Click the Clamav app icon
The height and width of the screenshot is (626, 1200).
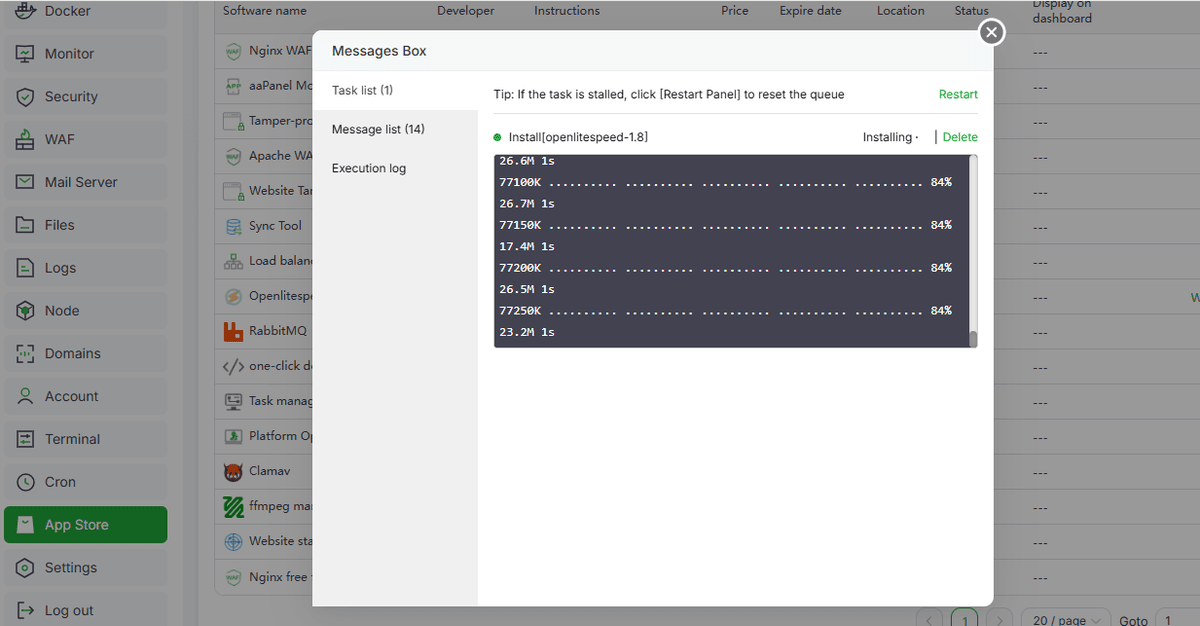233,471
